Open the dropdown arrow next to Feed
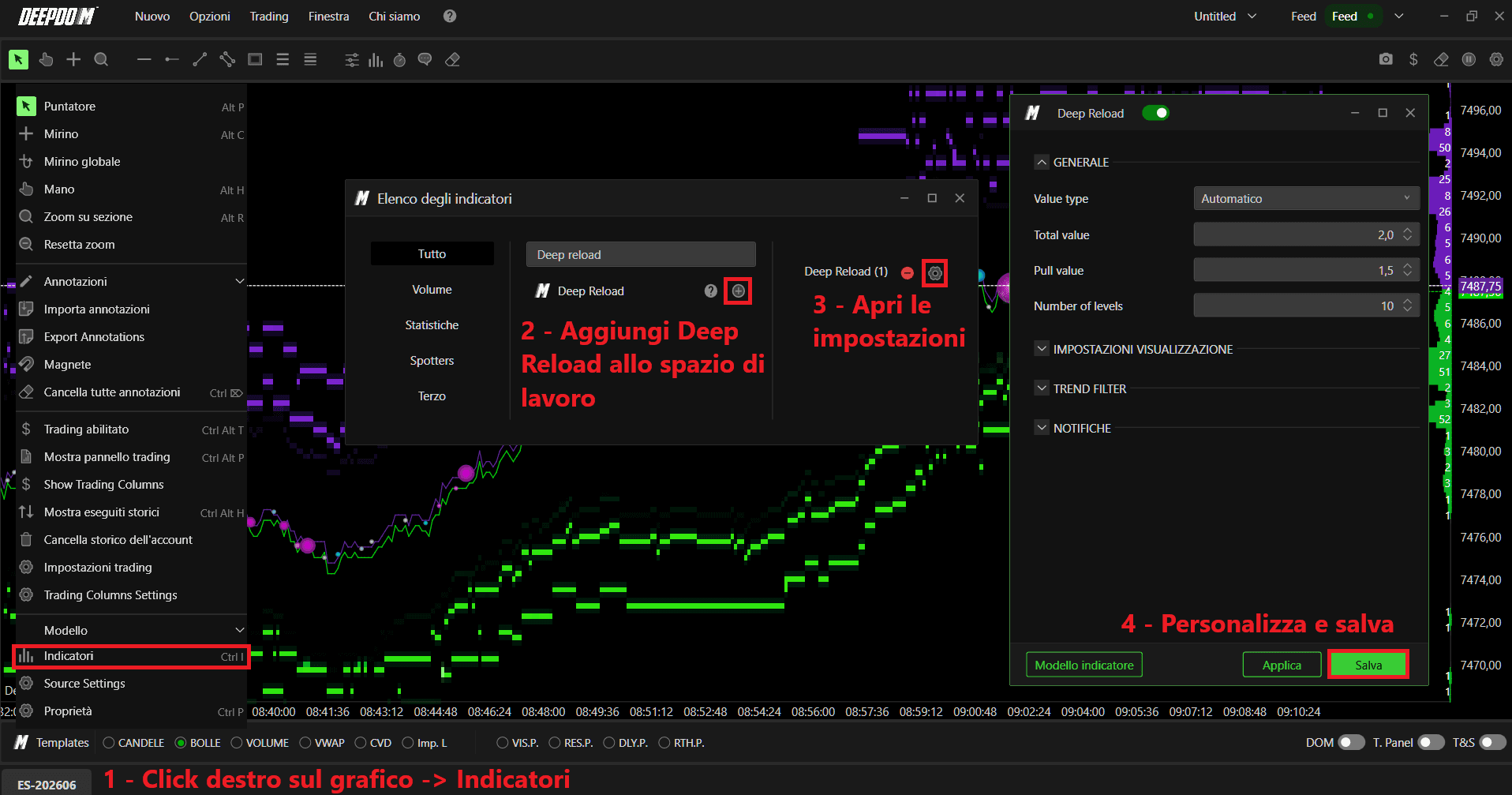The image size is (1512, 795). pos(1399,16)
